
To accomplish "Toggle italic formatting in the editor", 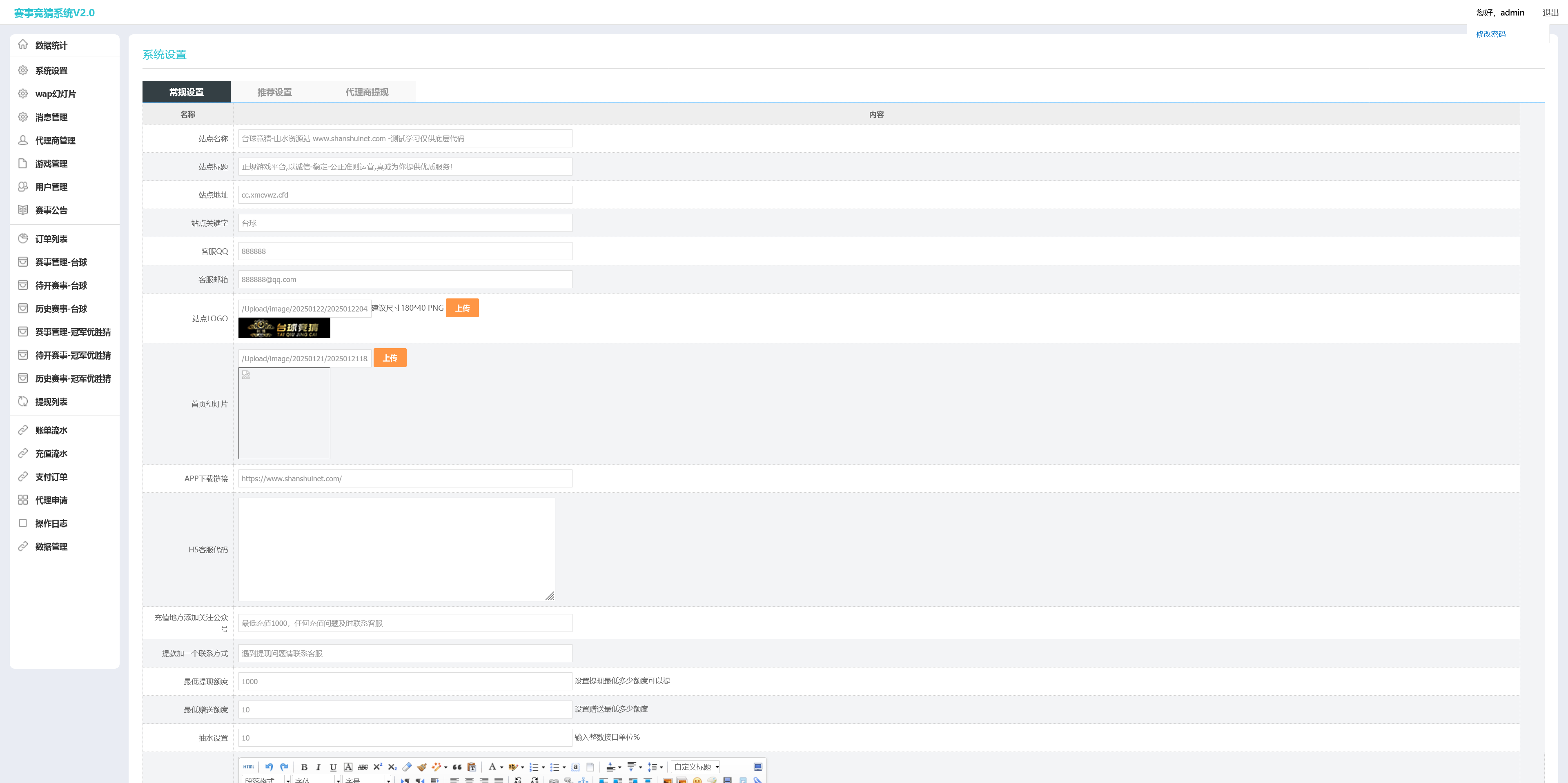I will 318,767.
